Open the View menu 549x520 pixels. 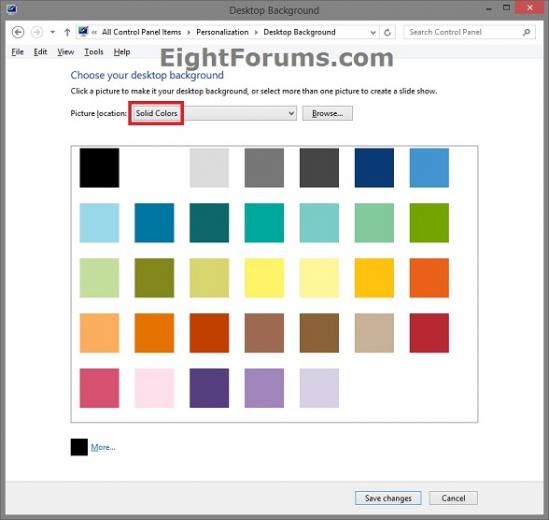click(x=65, y=52)
